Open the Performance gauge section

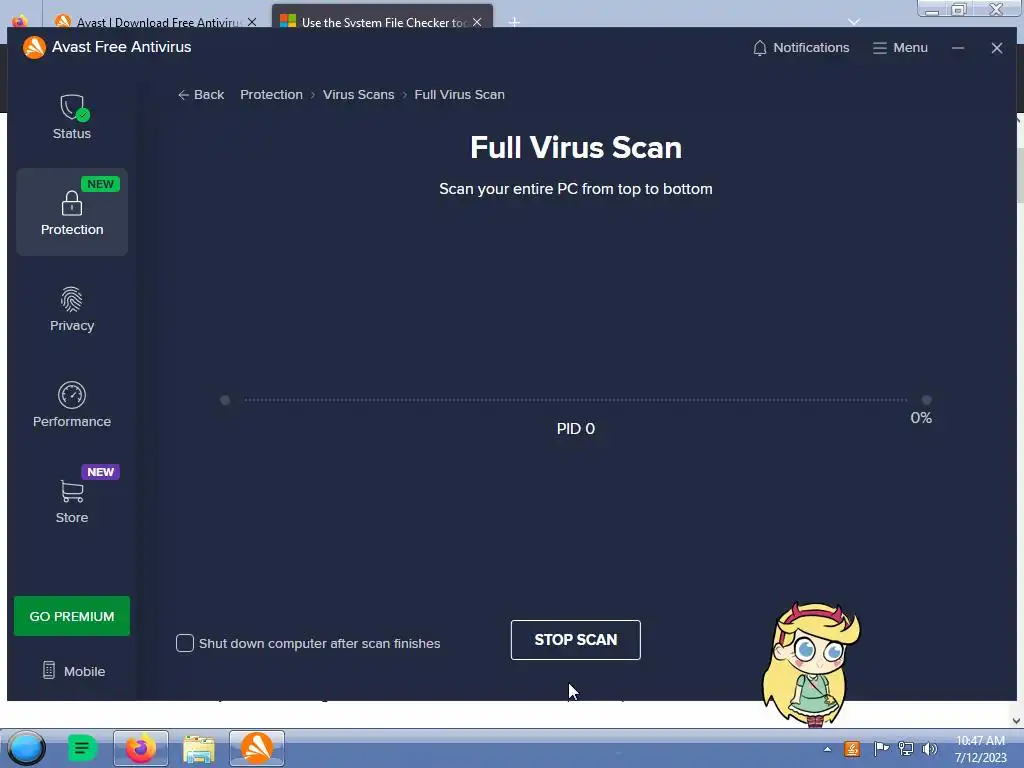click(x=72, y=405)
